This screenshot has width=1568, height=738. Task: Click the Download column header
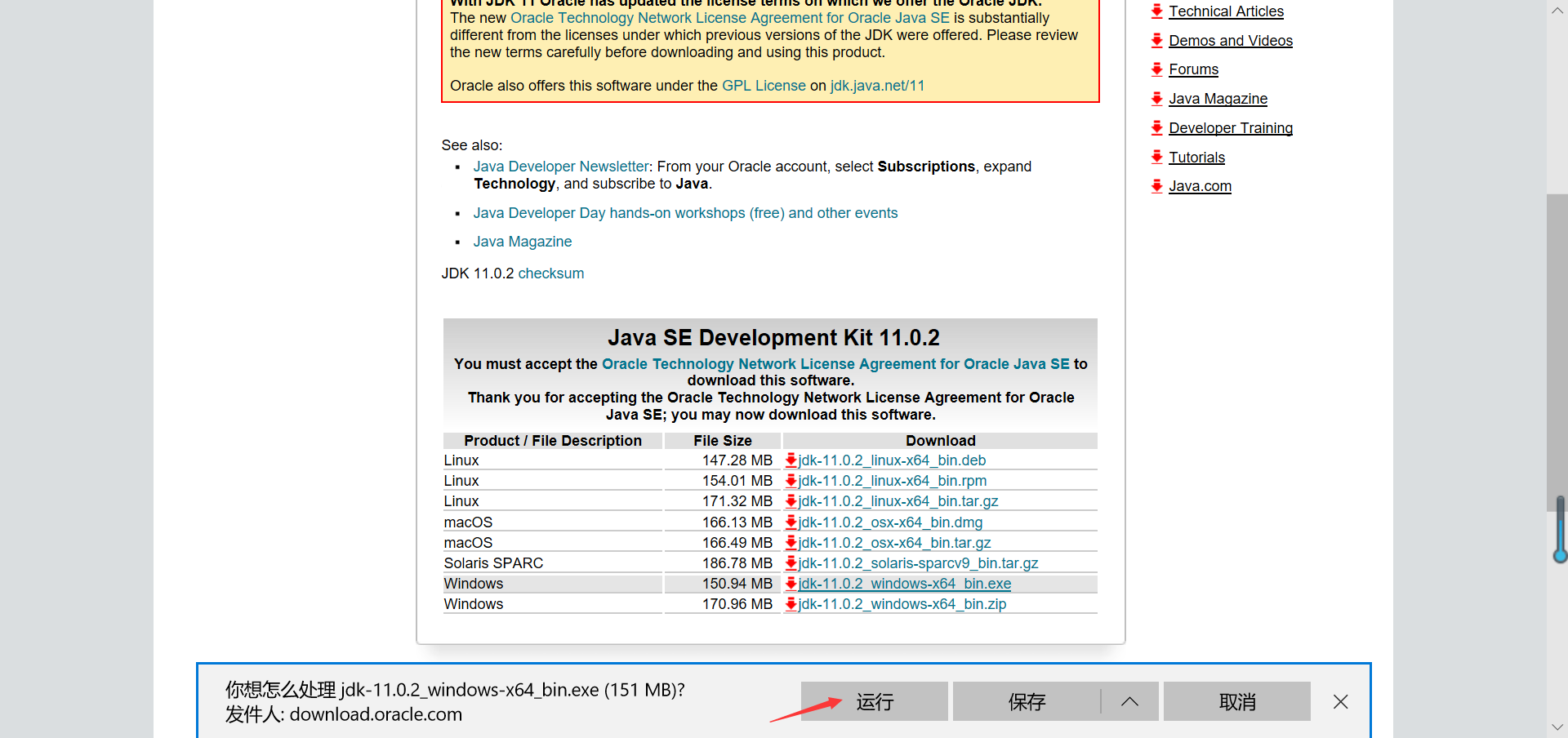[940, 441]
